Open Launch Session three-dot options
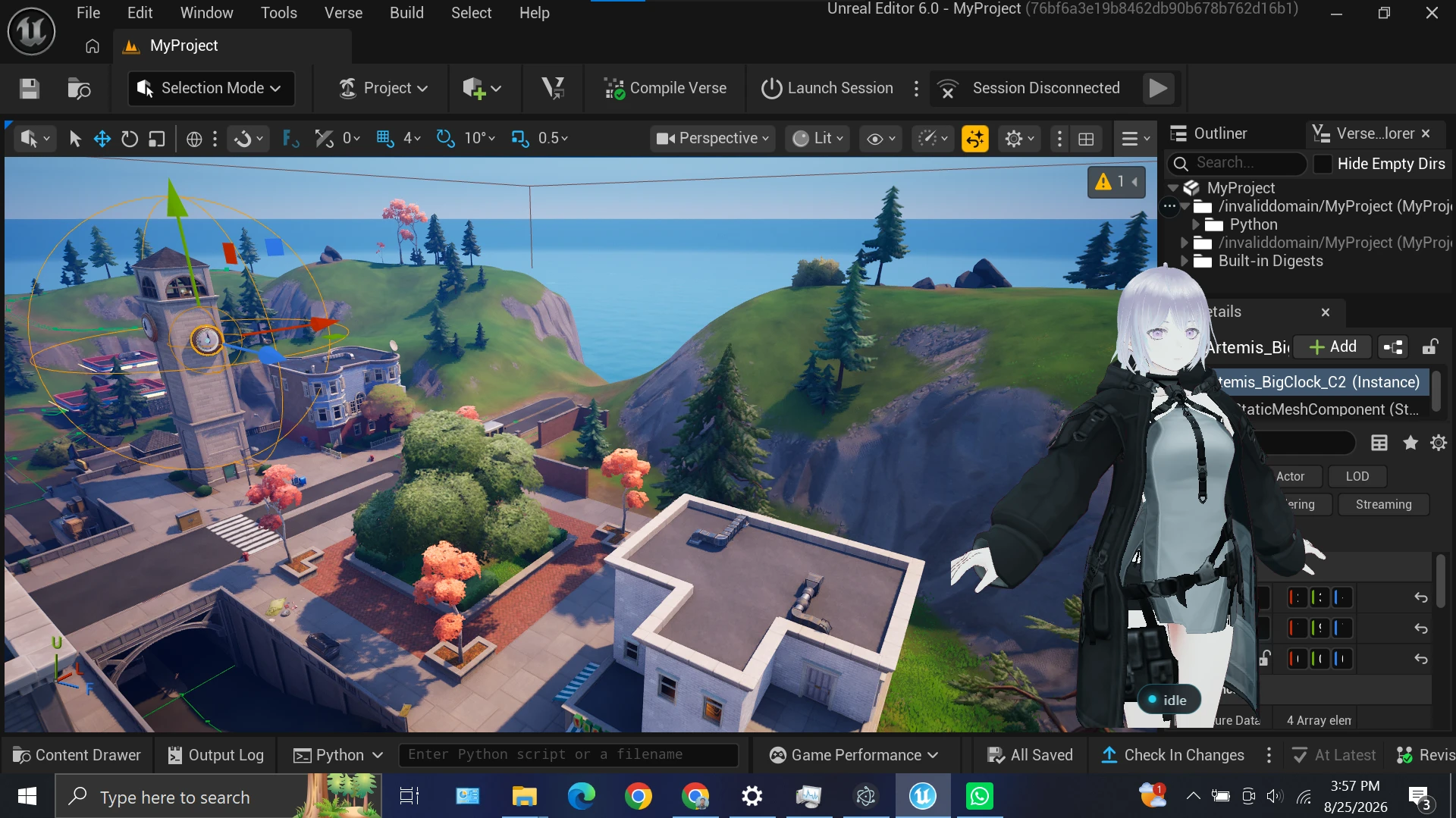1456x818 pixels. [916, 89]
